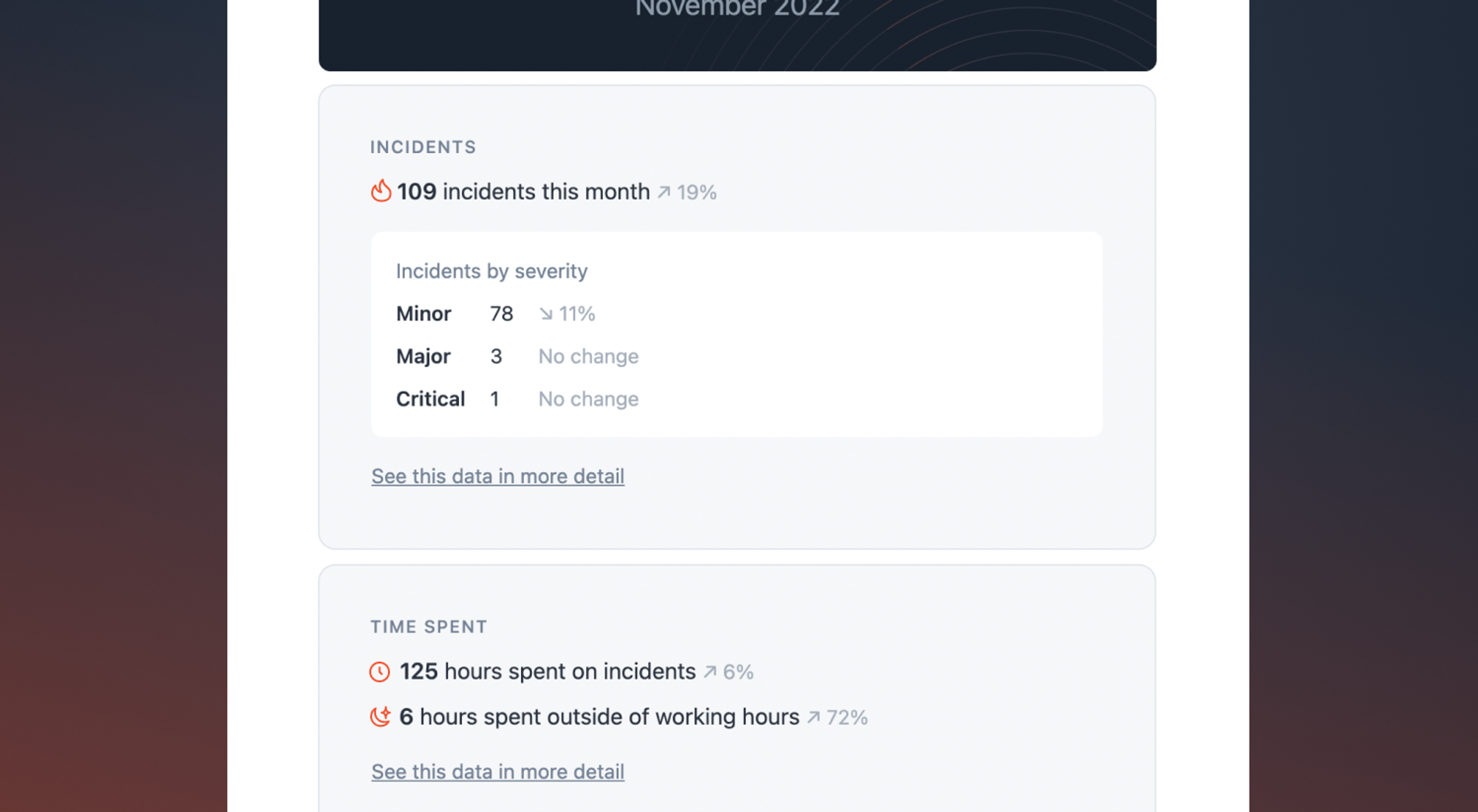1478x812 pixels.
Task: Click the November 2022 header banner
Action: [737, 30]
